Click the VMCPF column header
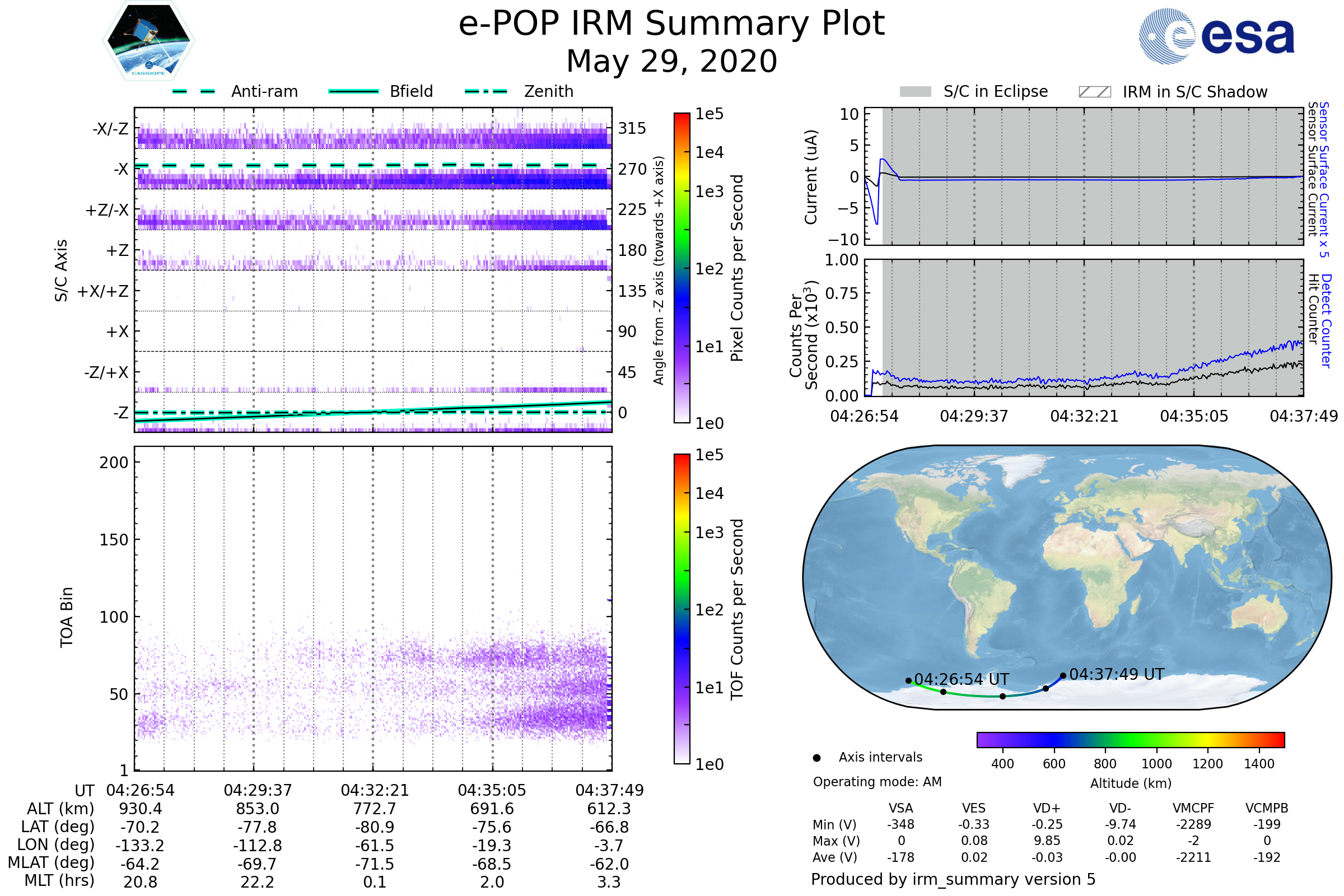Screen dimensions: 1344x896 point(1193,808)
